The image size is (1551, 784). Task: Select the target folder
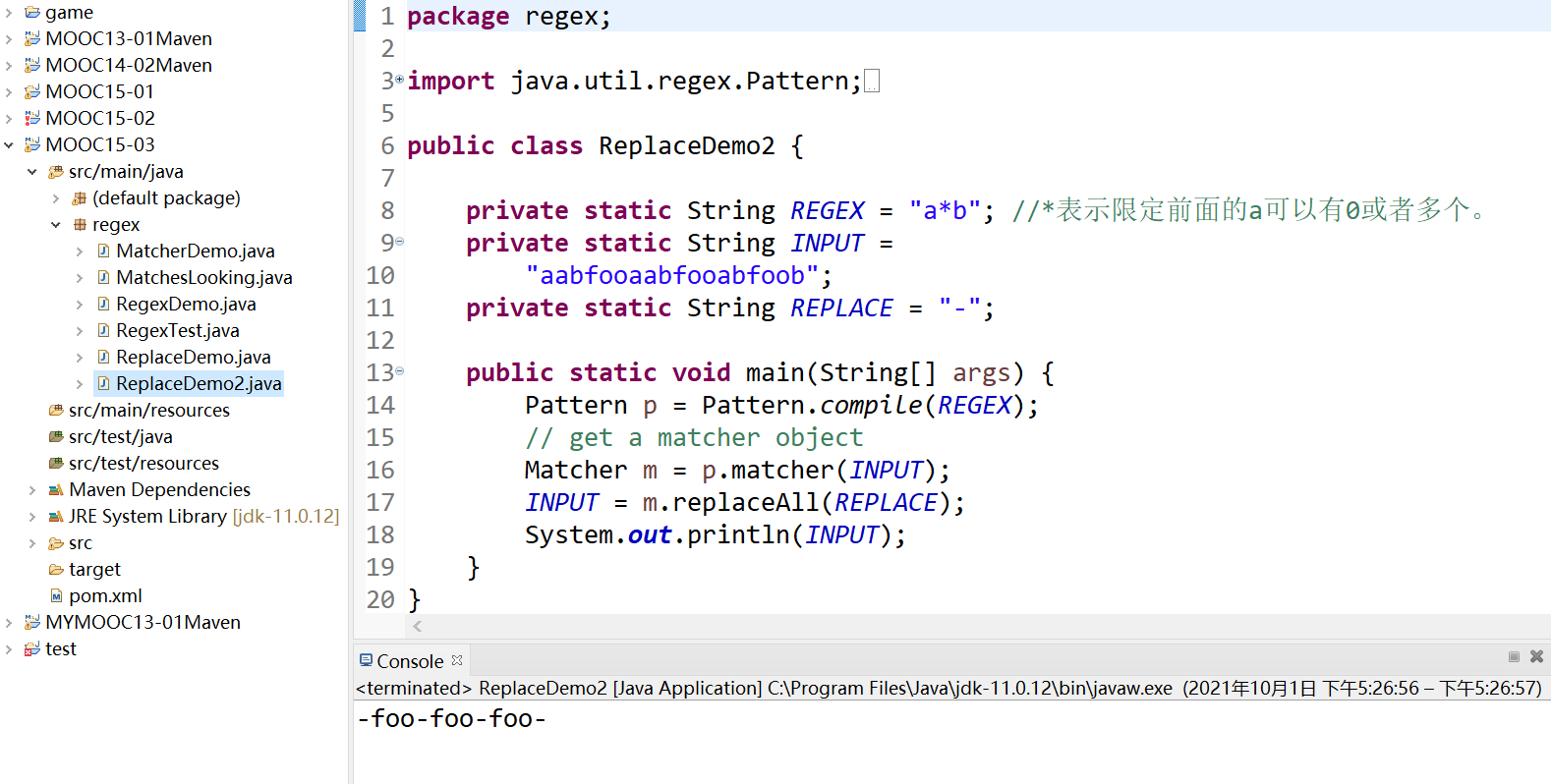pos(94,570)
